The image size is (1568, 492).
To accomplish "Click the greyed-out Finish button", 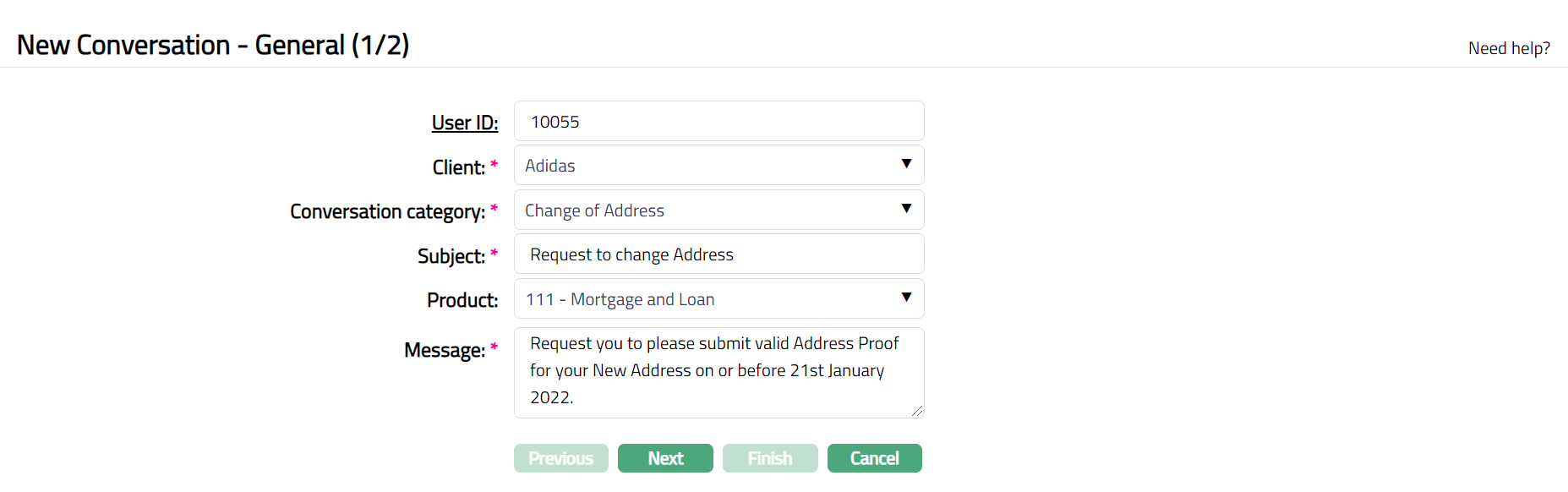I will (769, 458).
